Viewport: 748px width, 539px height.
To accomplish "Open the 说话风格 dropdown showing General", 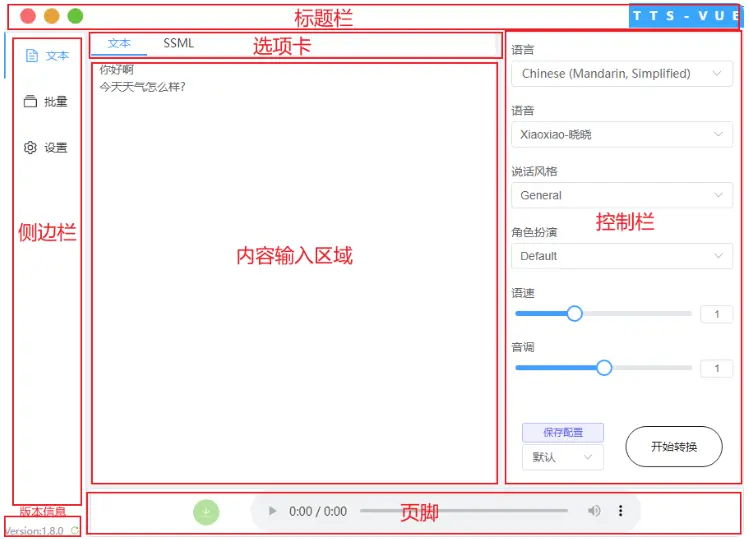I will point(621,195).
